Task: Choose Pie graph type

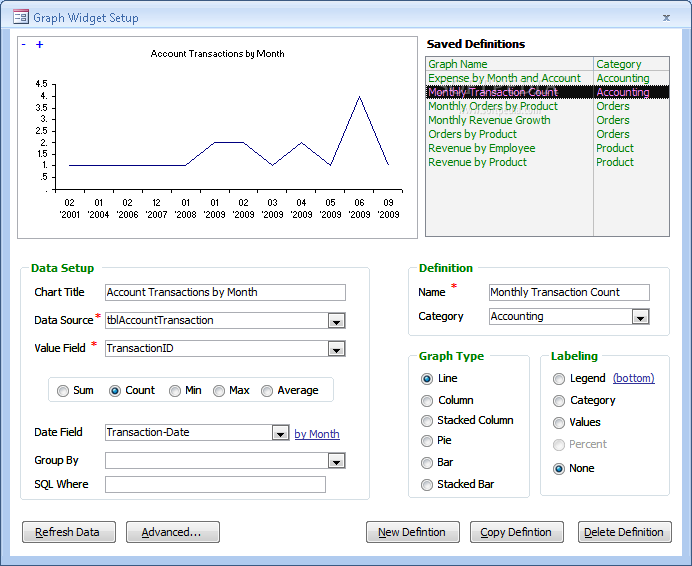Action: pyautogui.click(x=427, y=441)
